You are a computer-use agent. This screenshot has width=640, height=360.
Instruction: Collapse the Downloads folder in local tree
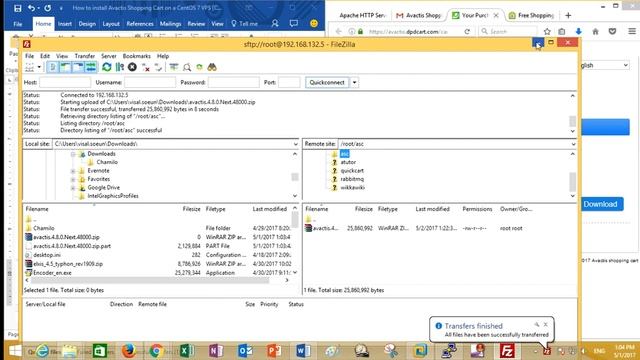point(73,154)
